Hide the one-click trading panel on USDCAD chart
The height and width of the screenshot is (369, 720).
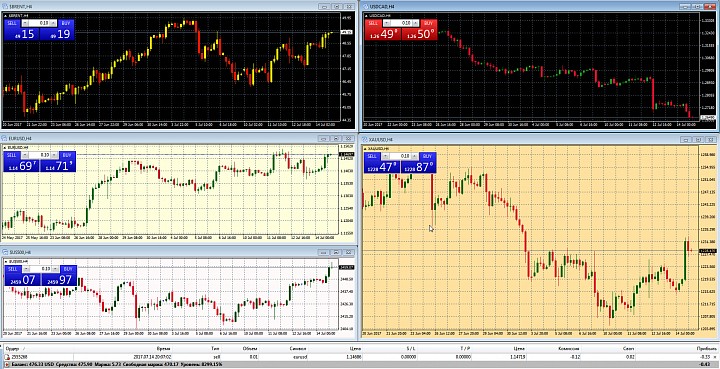click(366, 16)
